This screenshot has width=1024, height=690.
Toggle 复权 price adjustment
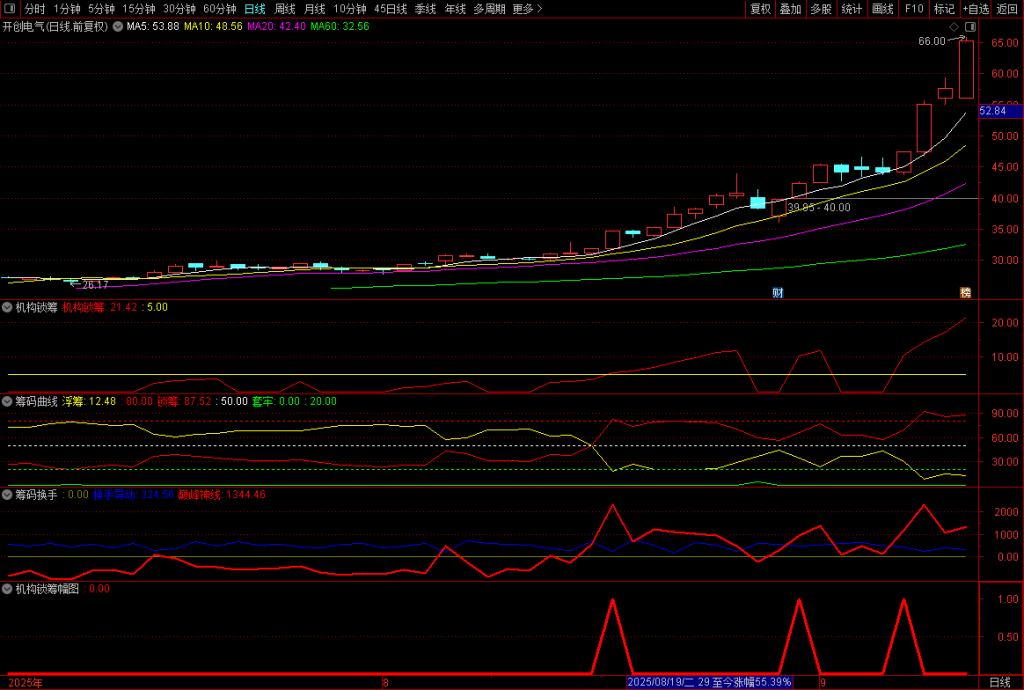[x=760, y=9]
